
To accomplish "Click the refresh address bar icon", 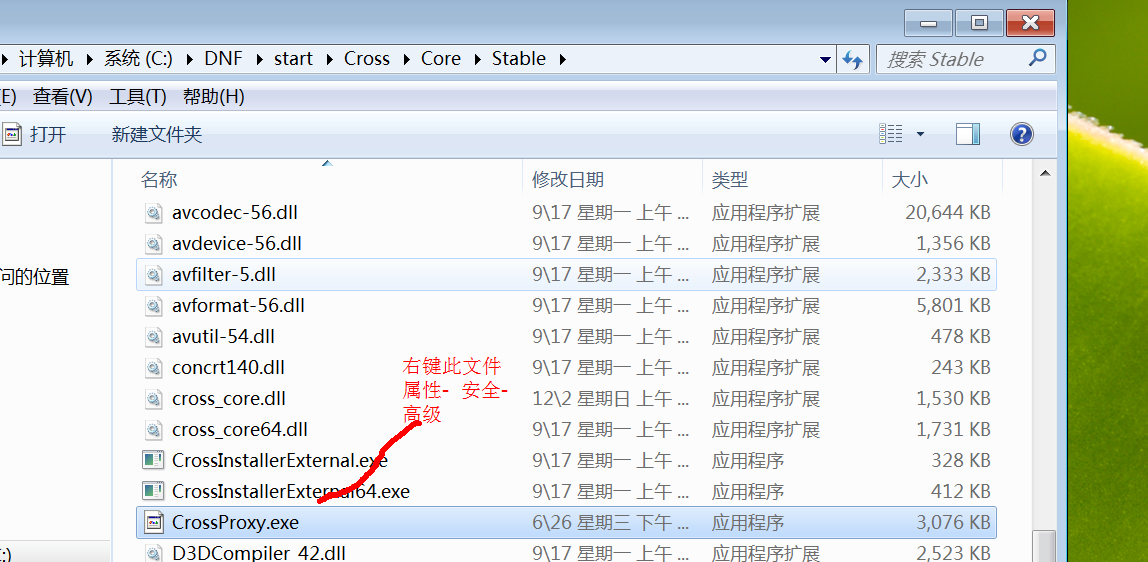I will tap(852, 59).
